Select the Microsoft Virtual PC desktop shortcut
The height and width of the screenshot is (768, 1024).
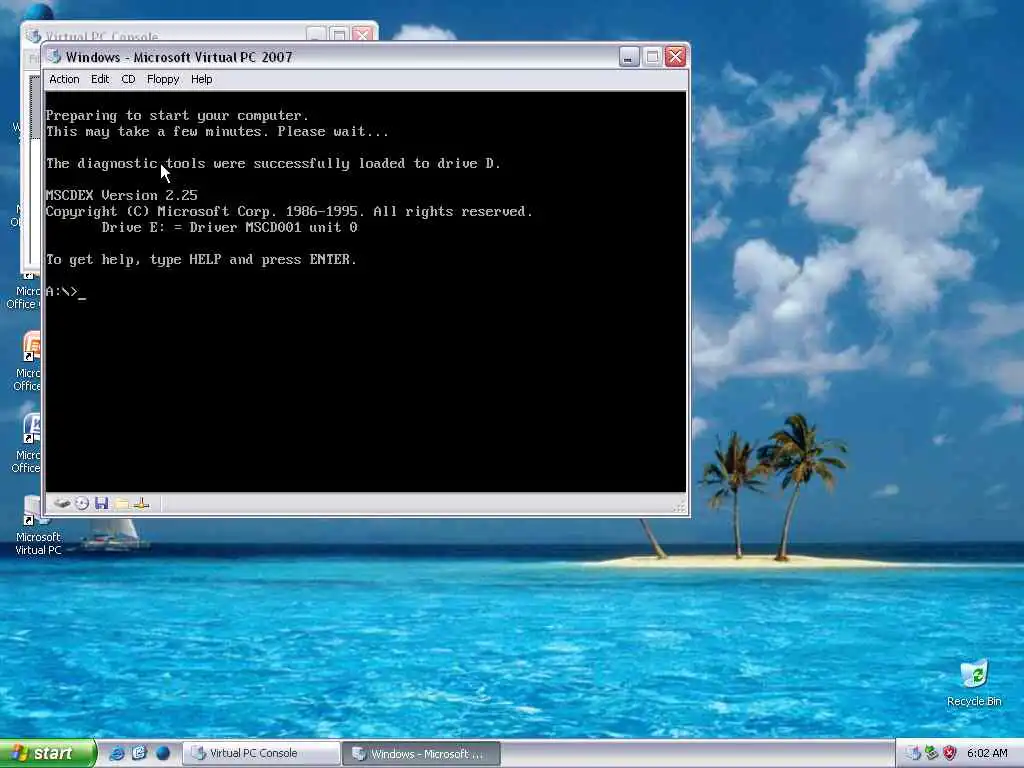38,526
